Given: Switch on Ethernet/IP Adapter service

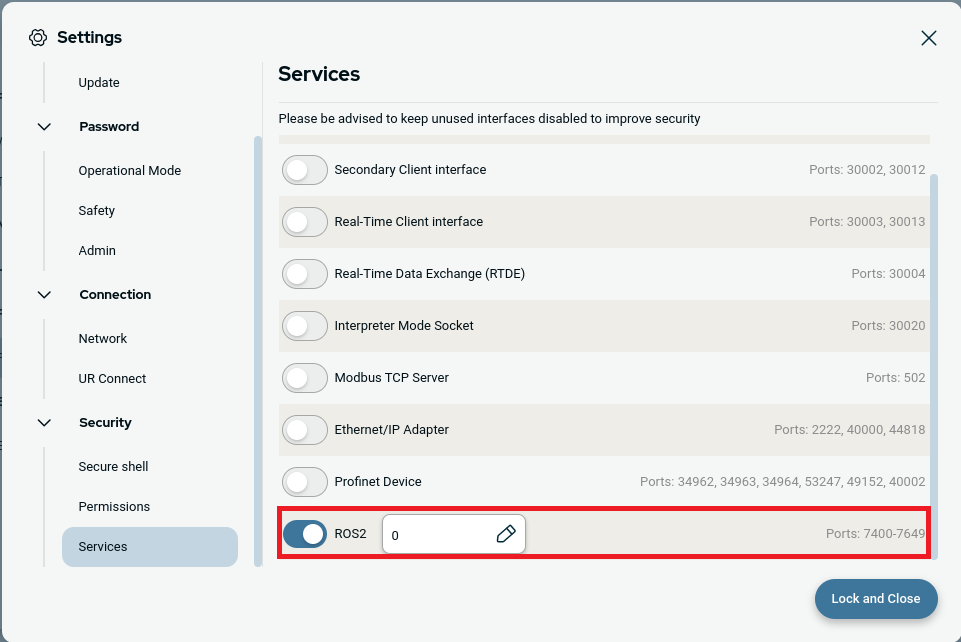Looking at the screenshot, I should (x=305, y=430).
